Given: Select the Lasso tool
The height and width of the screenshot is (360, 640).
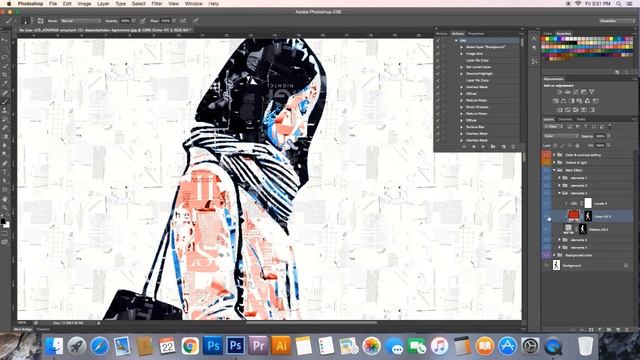Looking at the screenshot, I should click(x=5, y=57).
